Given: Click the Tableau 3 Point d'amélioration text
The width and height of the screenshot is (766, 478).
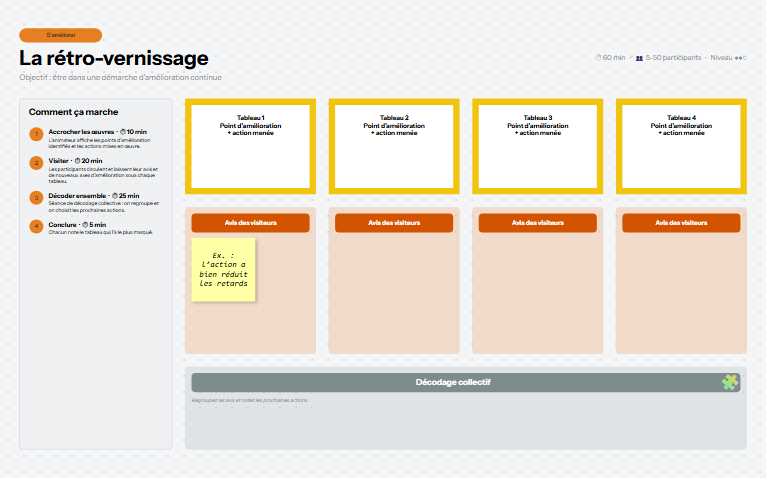Looking at the screenshot, I should (x=538, y=126).
